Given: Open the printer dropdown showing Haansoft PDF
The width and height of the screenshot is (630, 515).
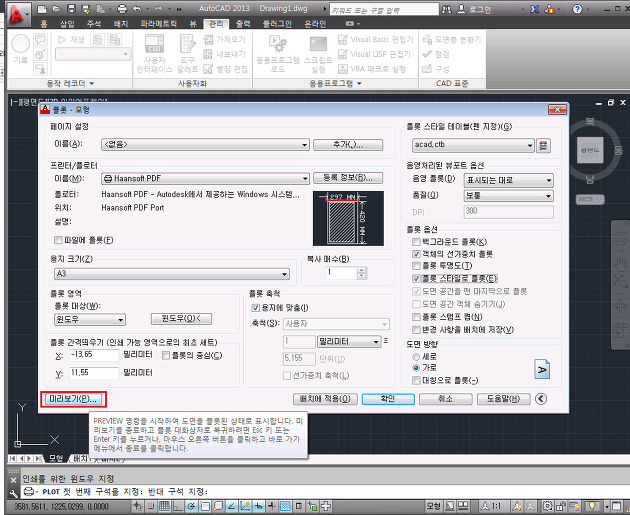Looking at the screenshot, I should [205, 178].
